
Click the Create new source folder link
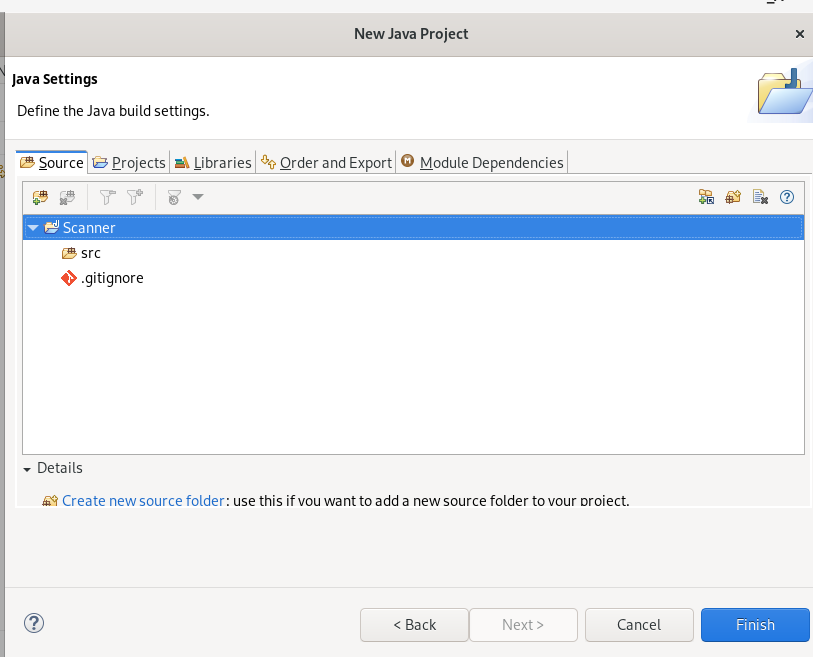[143, 500]
